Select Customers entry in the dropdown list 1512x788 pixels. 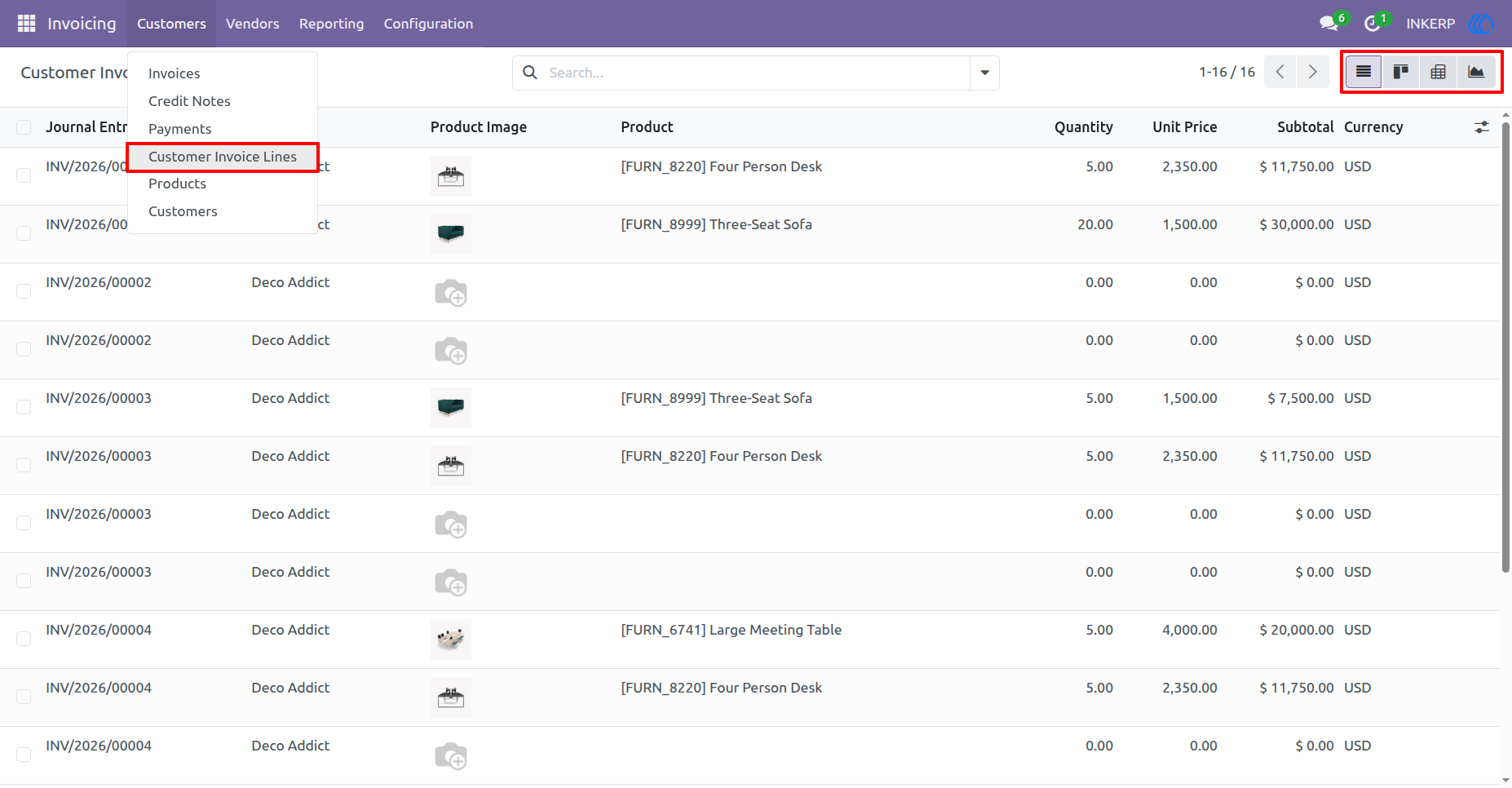[223, 211]
